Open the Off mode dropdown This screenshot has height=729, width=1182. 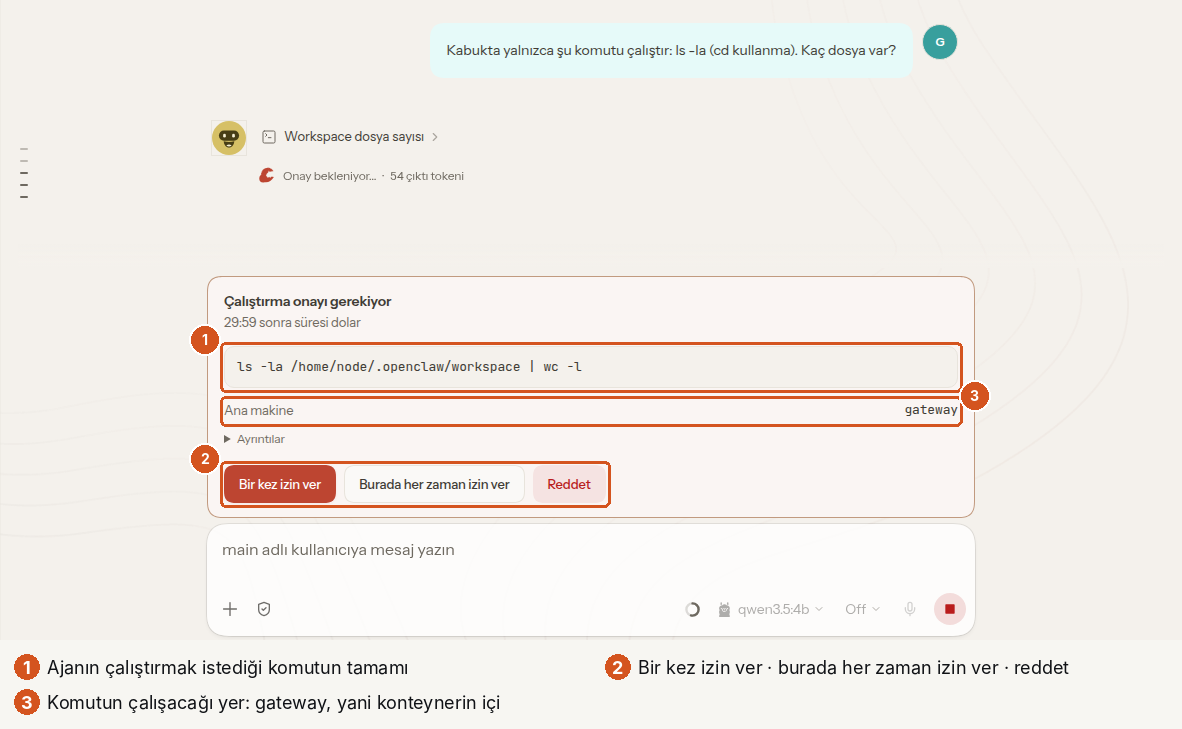click(x=862, y=609)
